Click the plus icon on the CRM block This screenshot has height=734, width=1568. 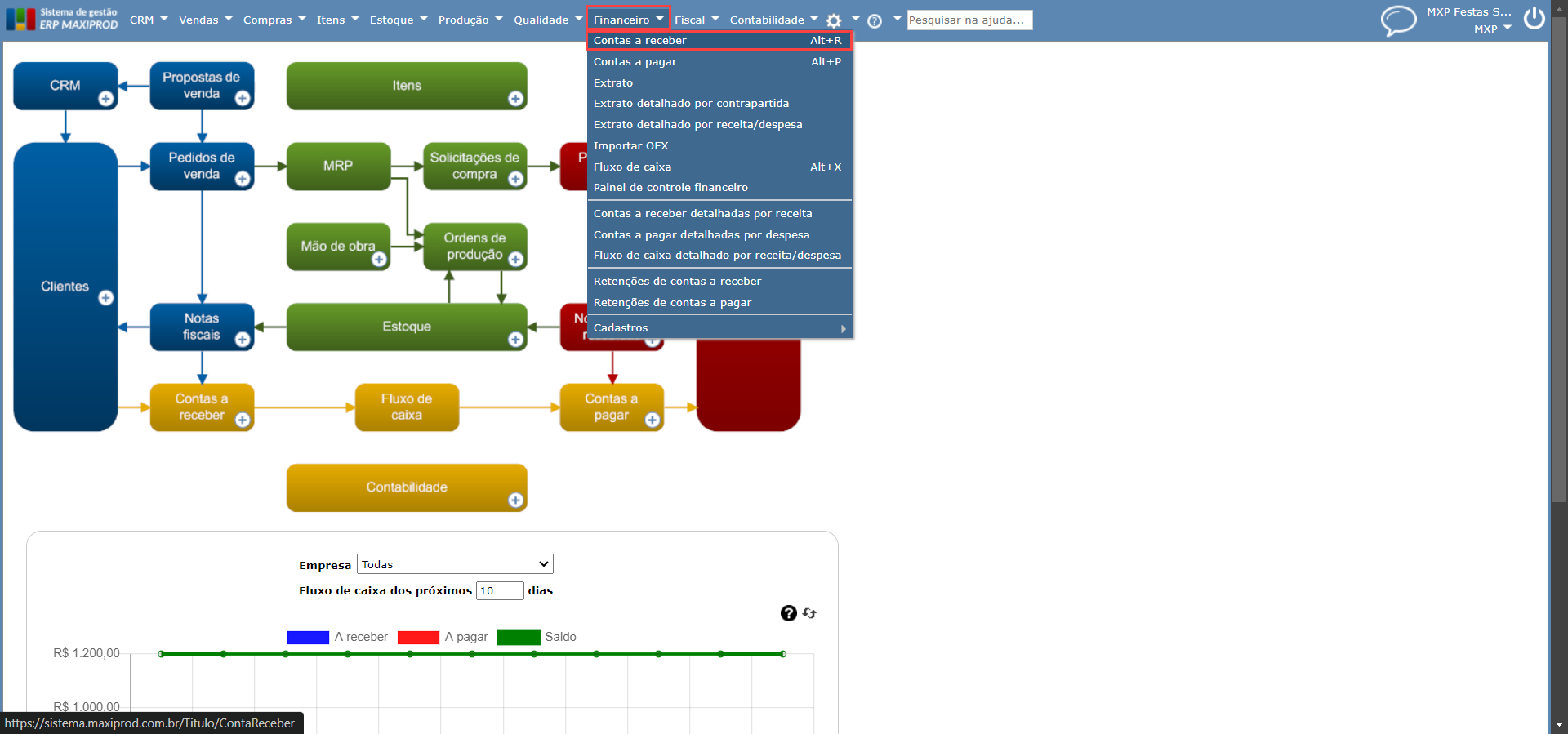pyautogui.click(x=106, y=99)
